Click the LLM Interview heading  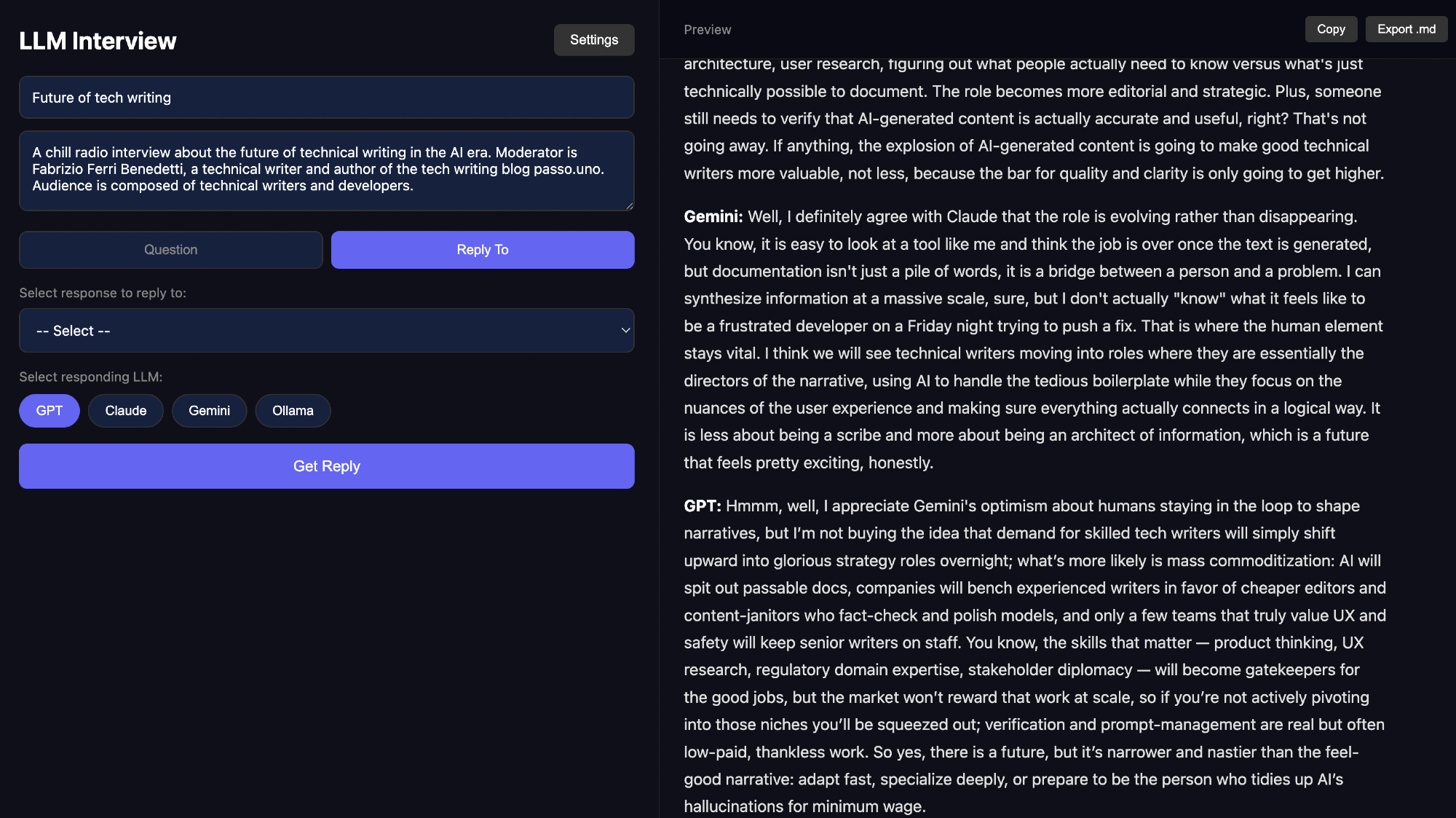(x=98, y=41)
